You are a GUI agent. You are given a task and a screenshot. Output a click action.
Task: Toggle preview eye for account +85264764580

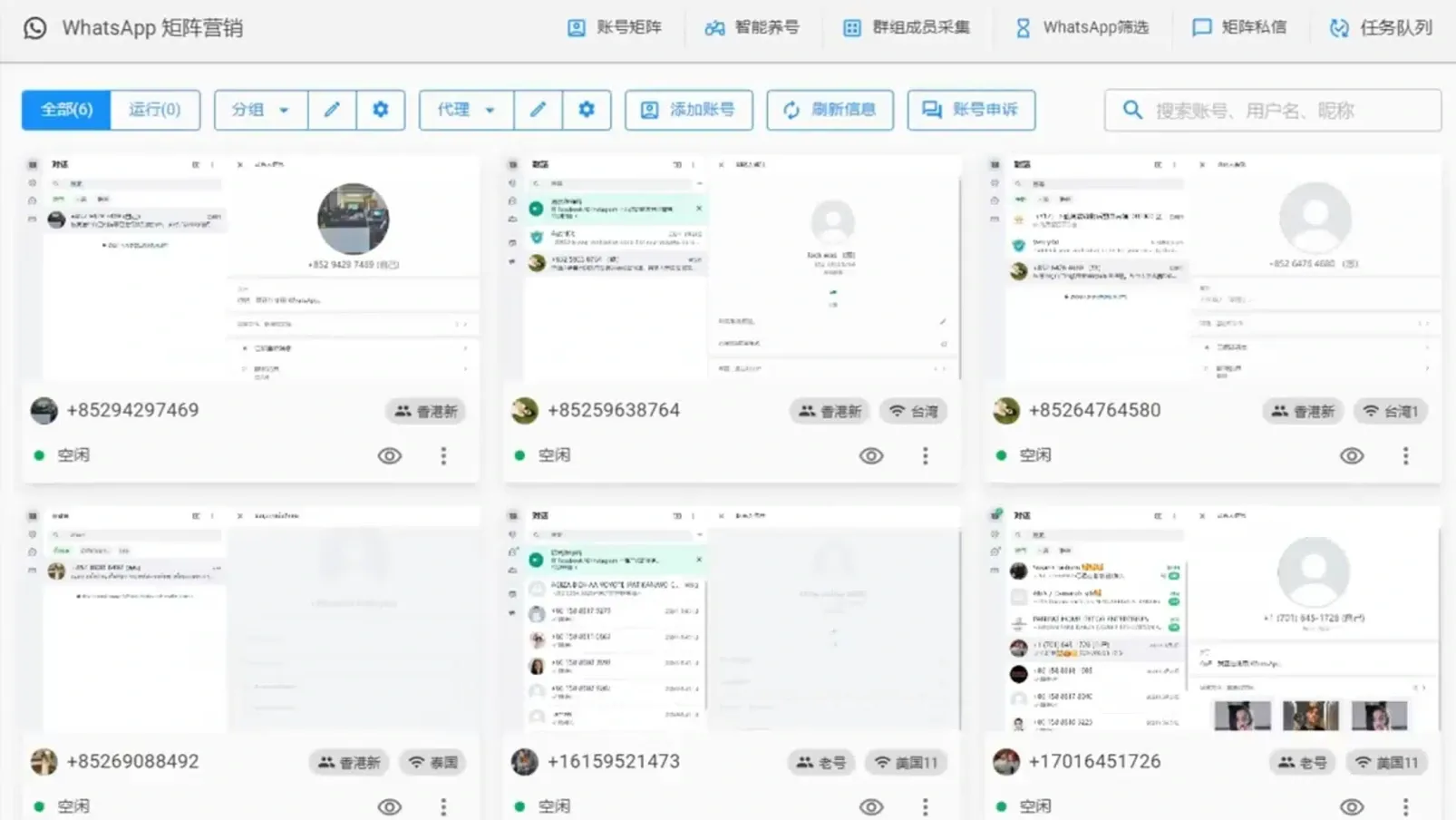[x=1352, y=455]
